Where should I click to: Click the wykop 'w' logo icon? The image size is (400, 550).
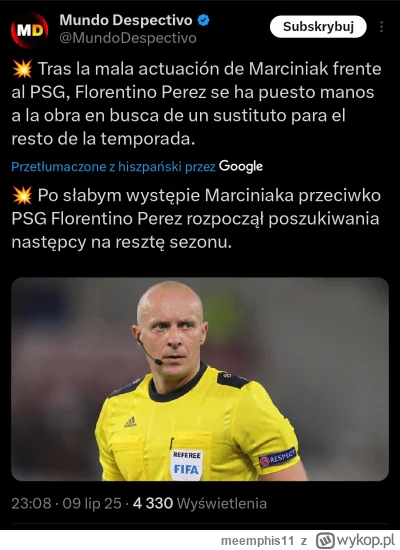pos(325,541)
